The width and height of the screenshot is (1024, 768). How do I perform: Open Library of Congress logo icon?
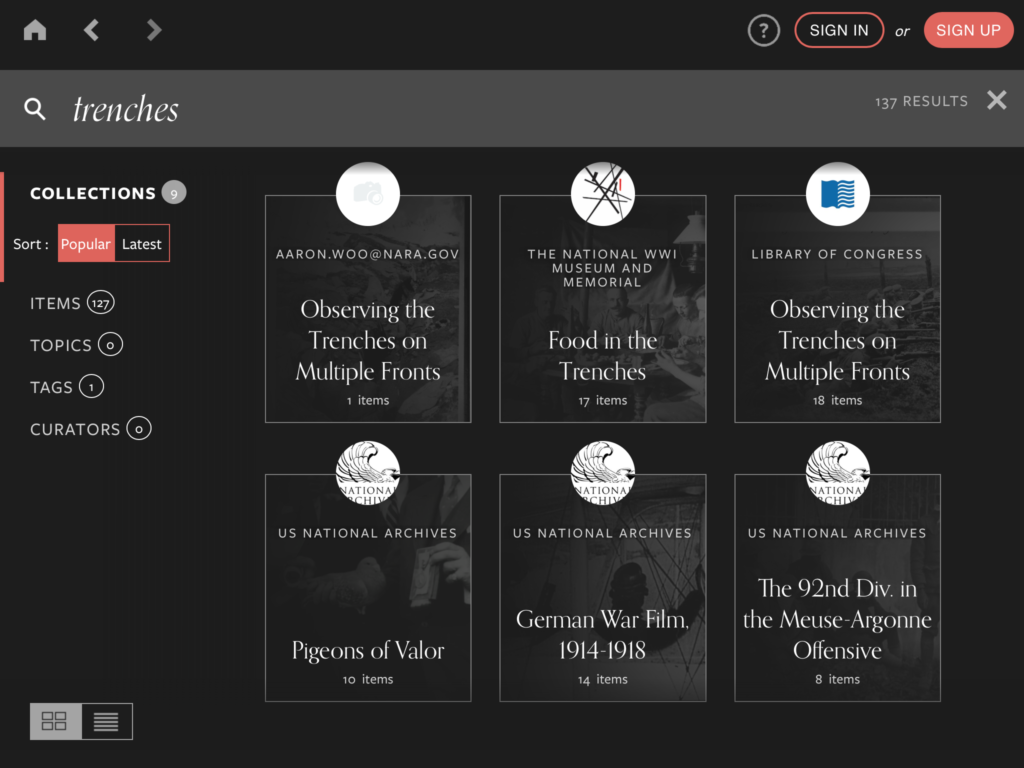837,194
